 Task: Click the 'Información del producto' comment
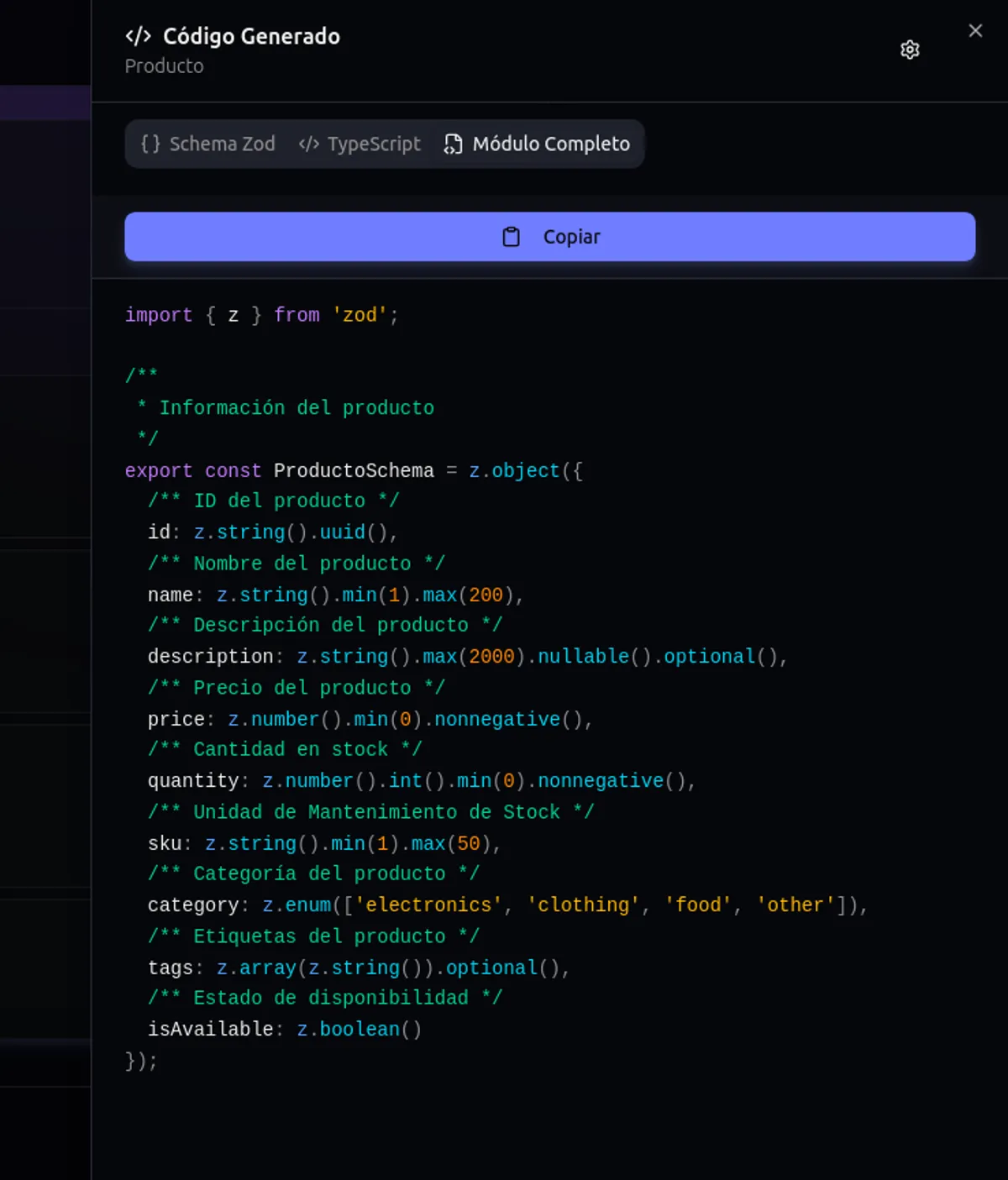point(297,408)
